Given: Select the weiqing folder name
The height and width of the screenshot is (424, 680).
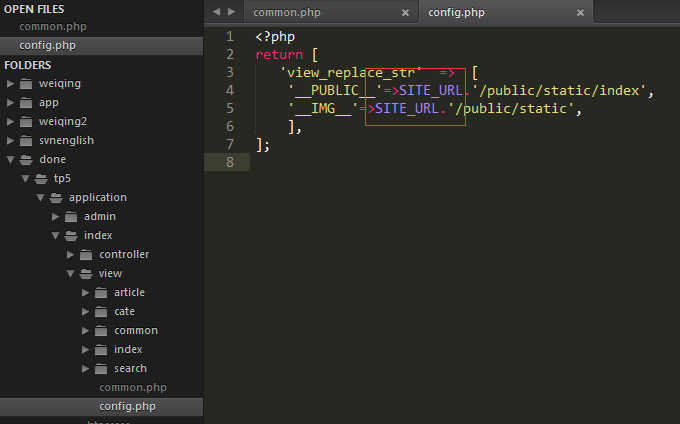Looking at the screenshot, I should (x=60, y=84).
